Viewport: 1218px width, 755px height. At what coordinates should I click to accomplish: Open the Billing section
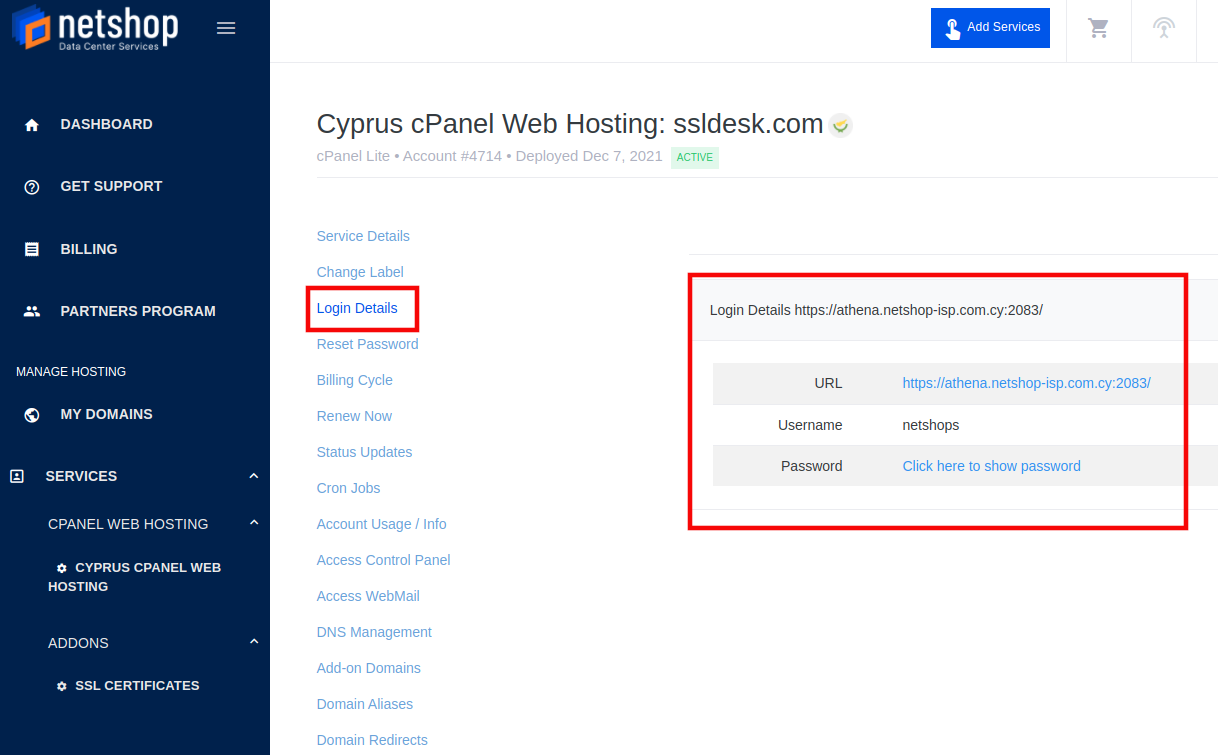pyautogui.click(x=89, y=249)
